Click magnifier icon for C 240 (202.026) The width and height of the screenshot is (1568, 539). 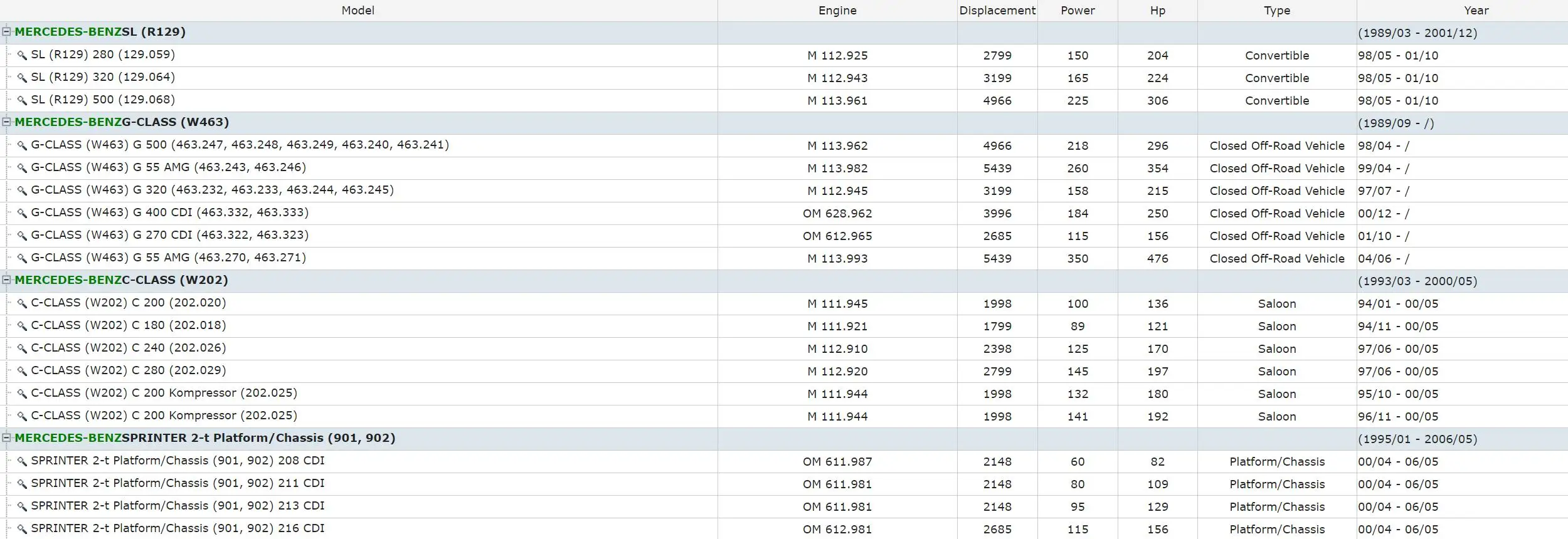22,348
